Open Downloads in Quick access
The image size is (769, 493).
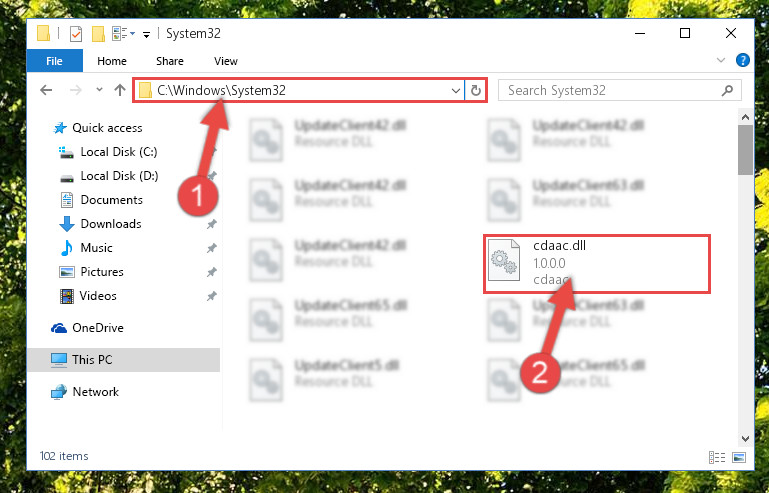point(111,224)
